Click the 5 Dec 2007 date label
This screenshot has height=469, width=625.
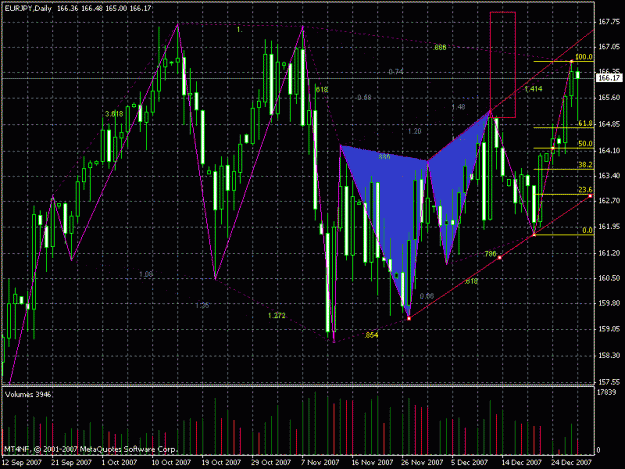click(470, 462)
